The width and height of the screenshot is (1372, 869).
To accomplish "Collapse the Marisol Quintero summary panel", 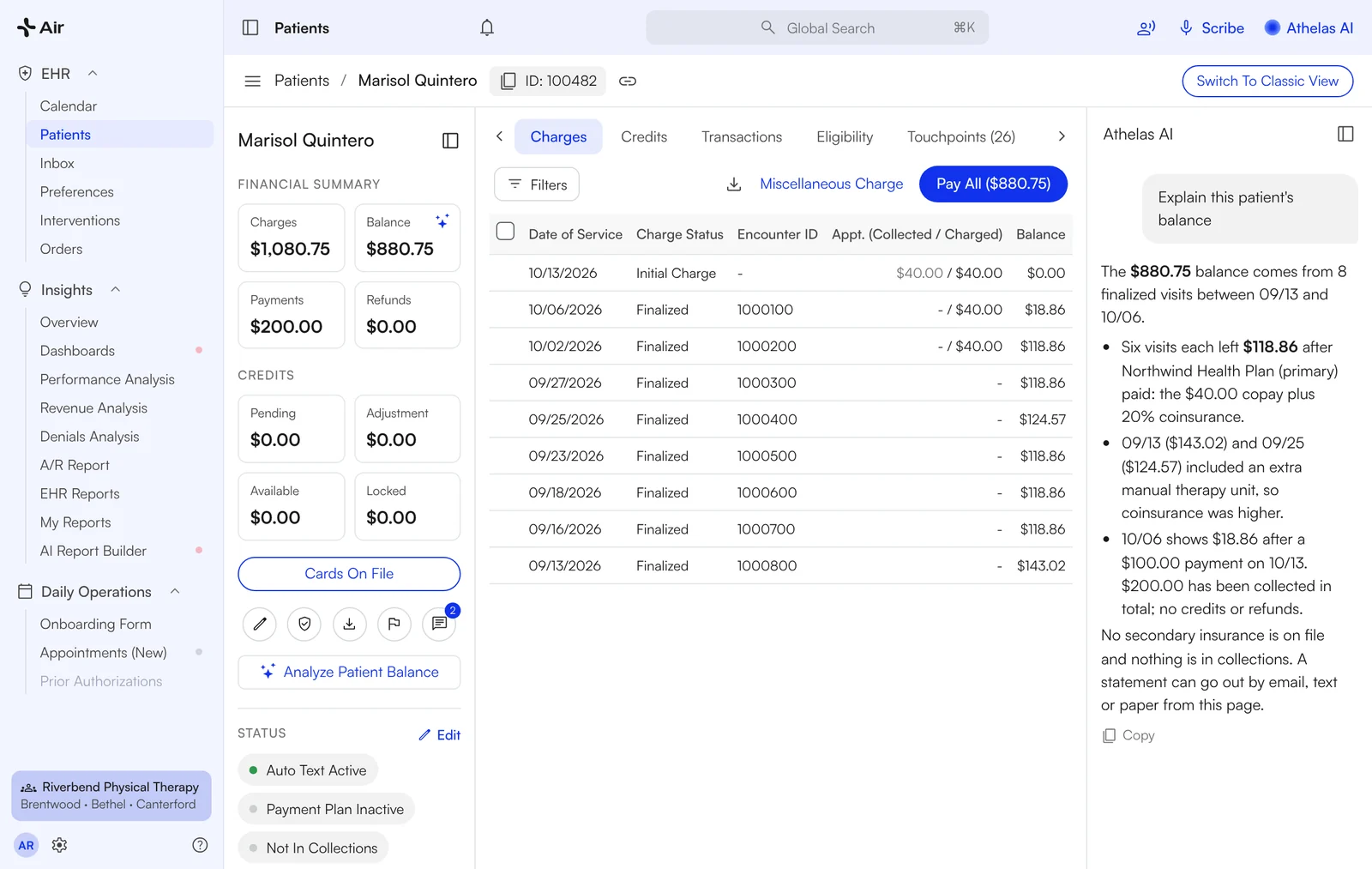I will coord(450,141).
